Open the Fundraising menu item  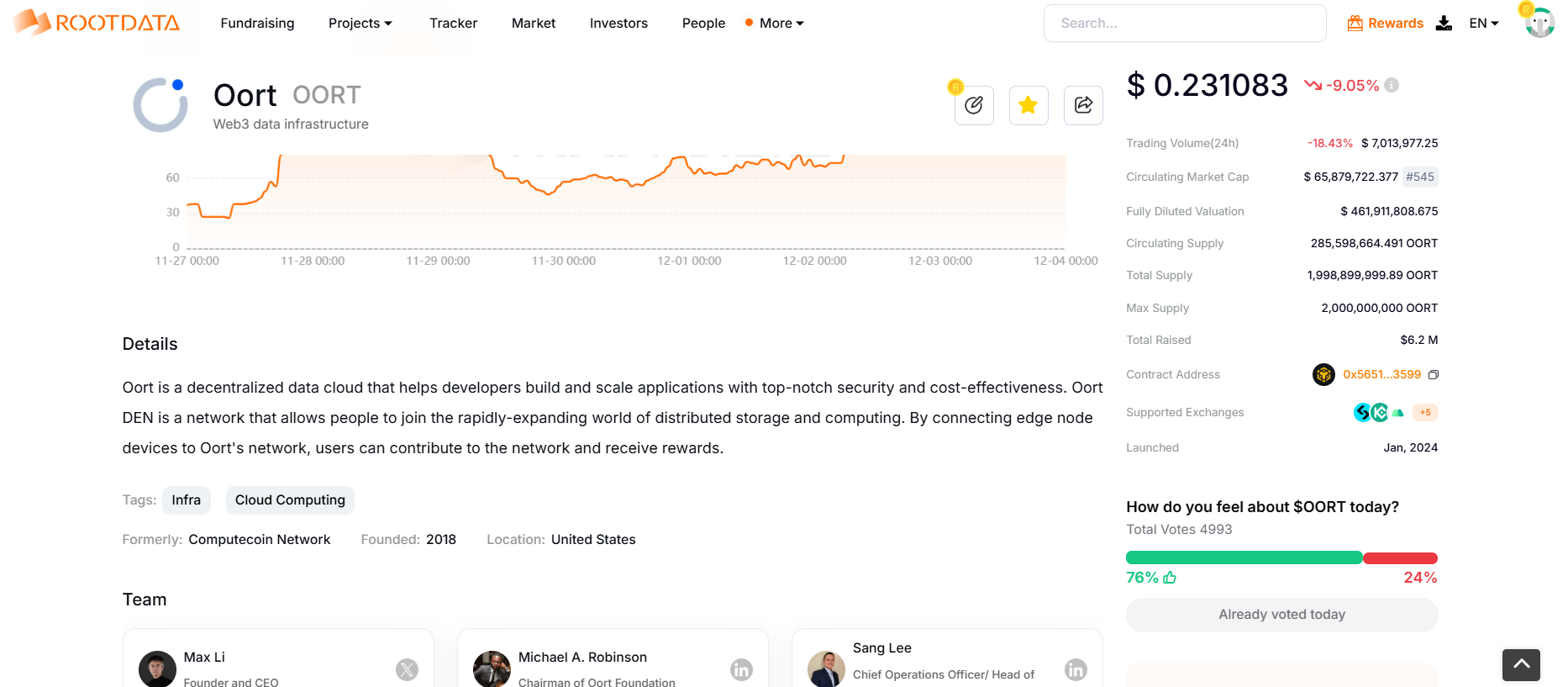click(x=257, y=23)
